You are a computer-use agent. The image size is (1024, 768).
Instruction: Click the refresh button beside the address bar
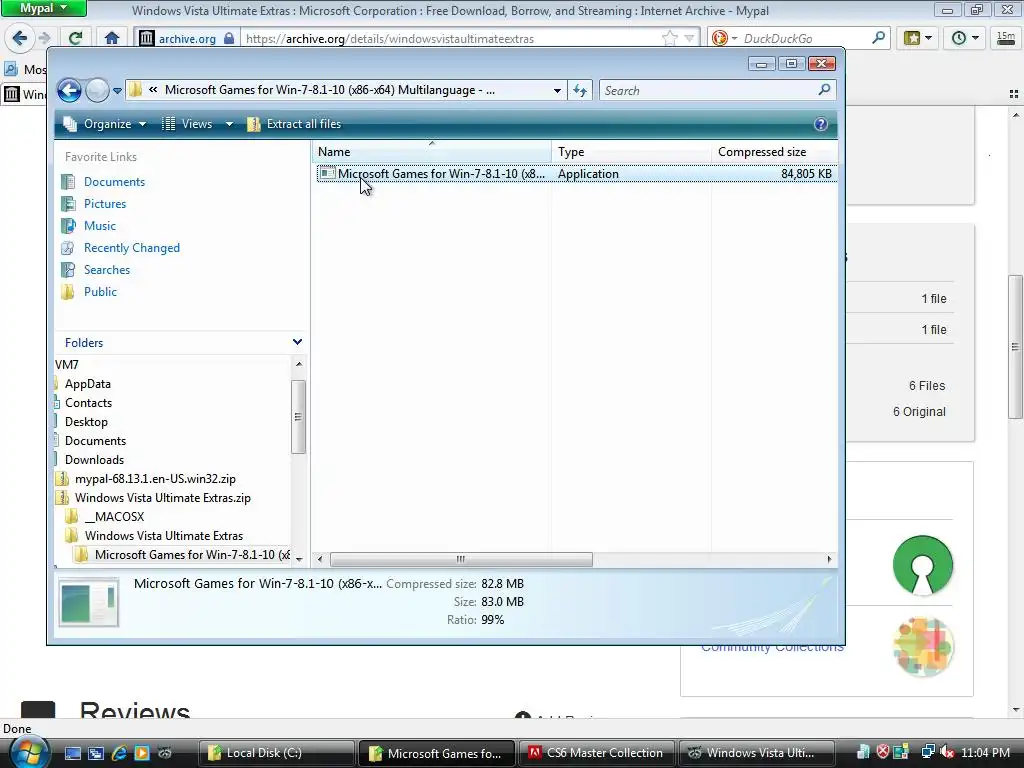click(x=580, y=91)
